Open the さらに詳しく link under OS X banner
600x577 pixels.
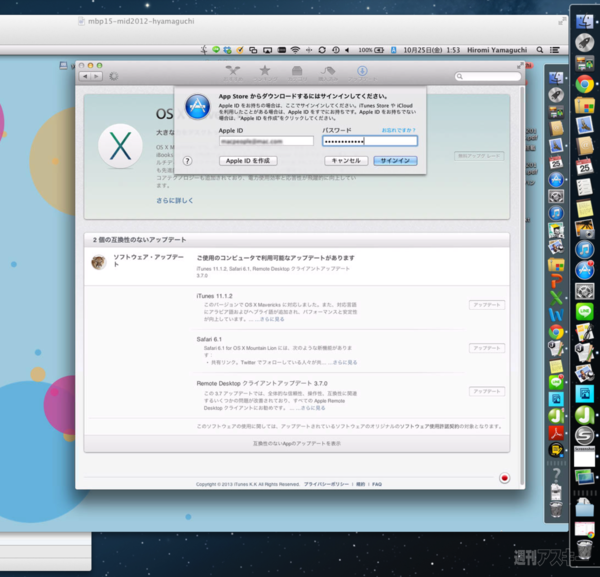(174, 200)
